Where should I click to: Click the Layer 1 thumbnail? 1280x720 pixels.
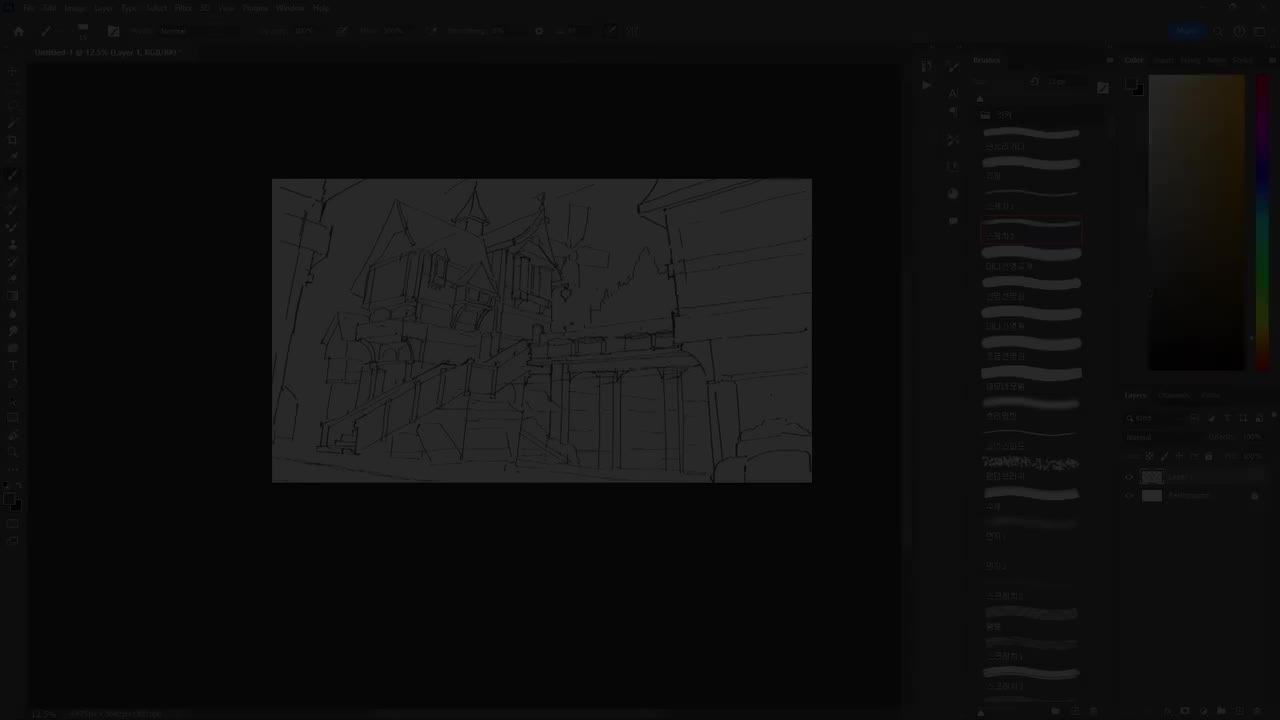point(1152,477)
